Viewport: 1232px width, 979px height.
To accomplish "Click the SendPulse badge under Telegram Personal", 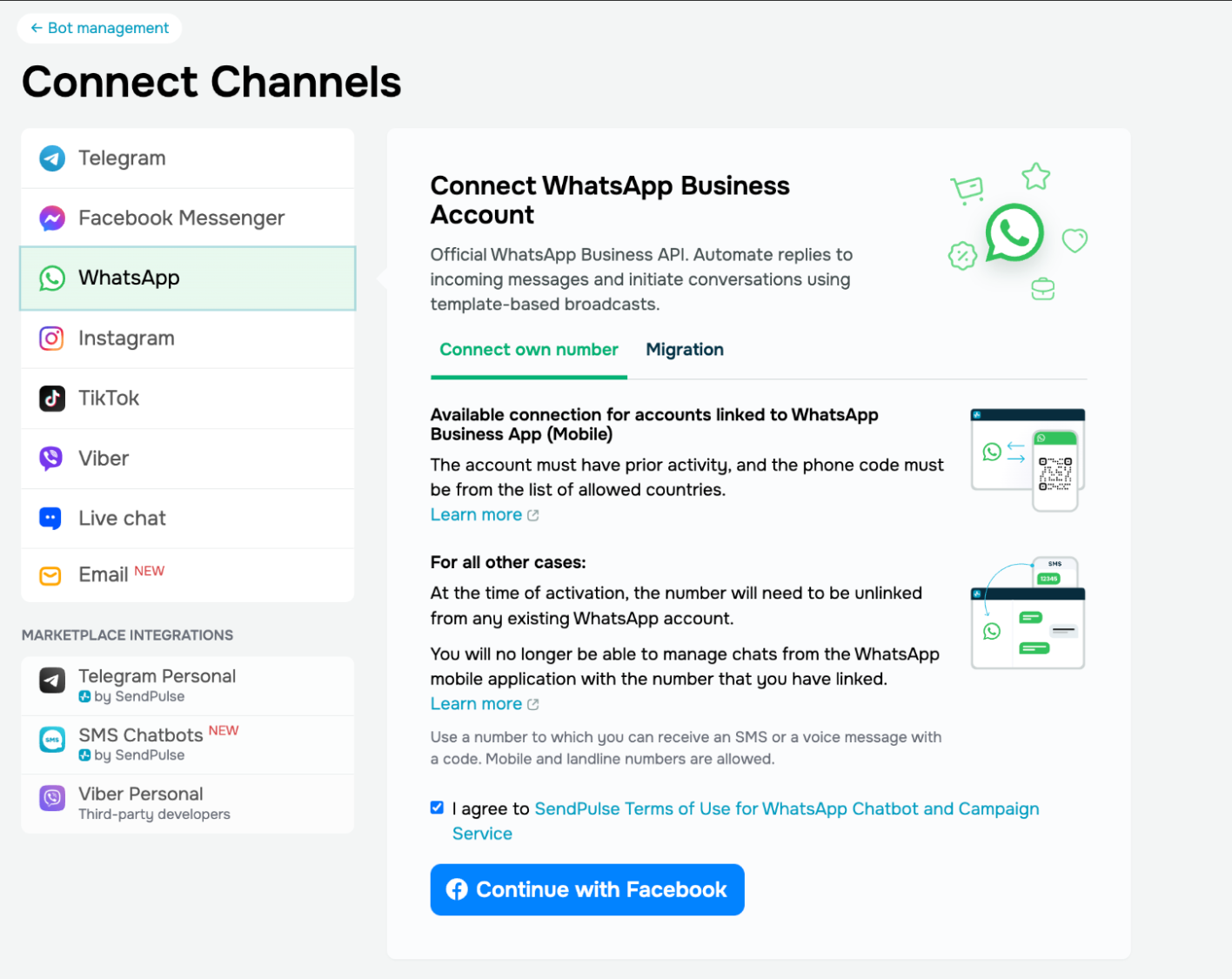I will tap(84, 696).
